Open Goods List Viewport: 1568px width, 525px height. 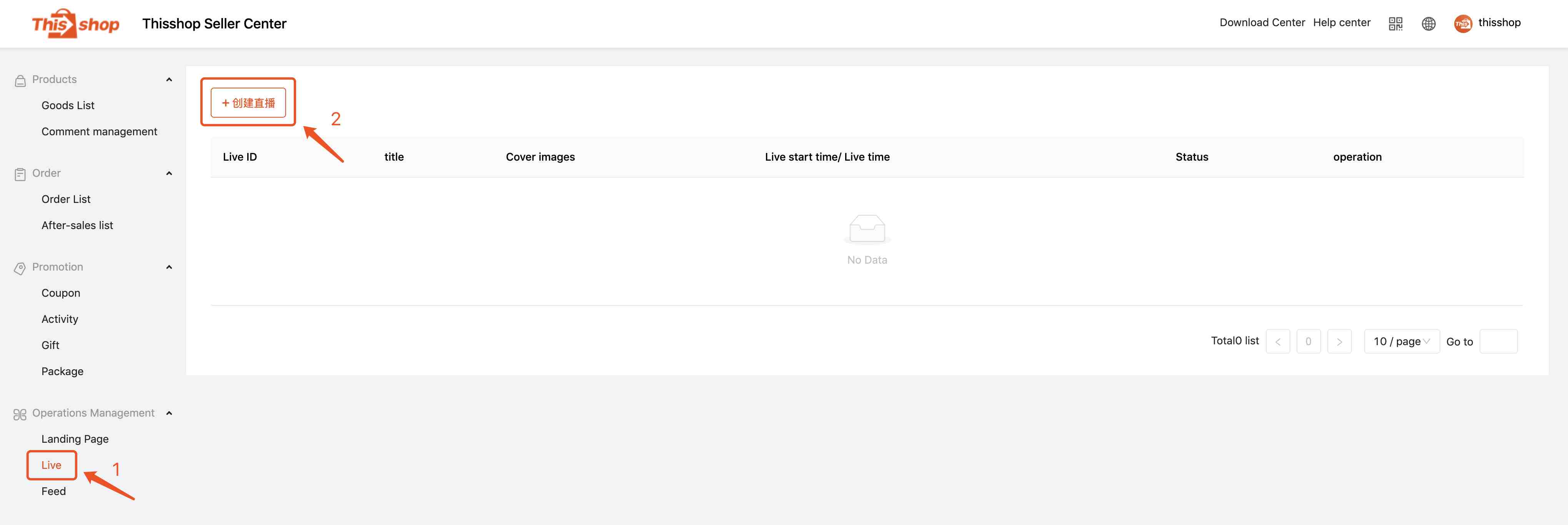(x=68, y=105)
